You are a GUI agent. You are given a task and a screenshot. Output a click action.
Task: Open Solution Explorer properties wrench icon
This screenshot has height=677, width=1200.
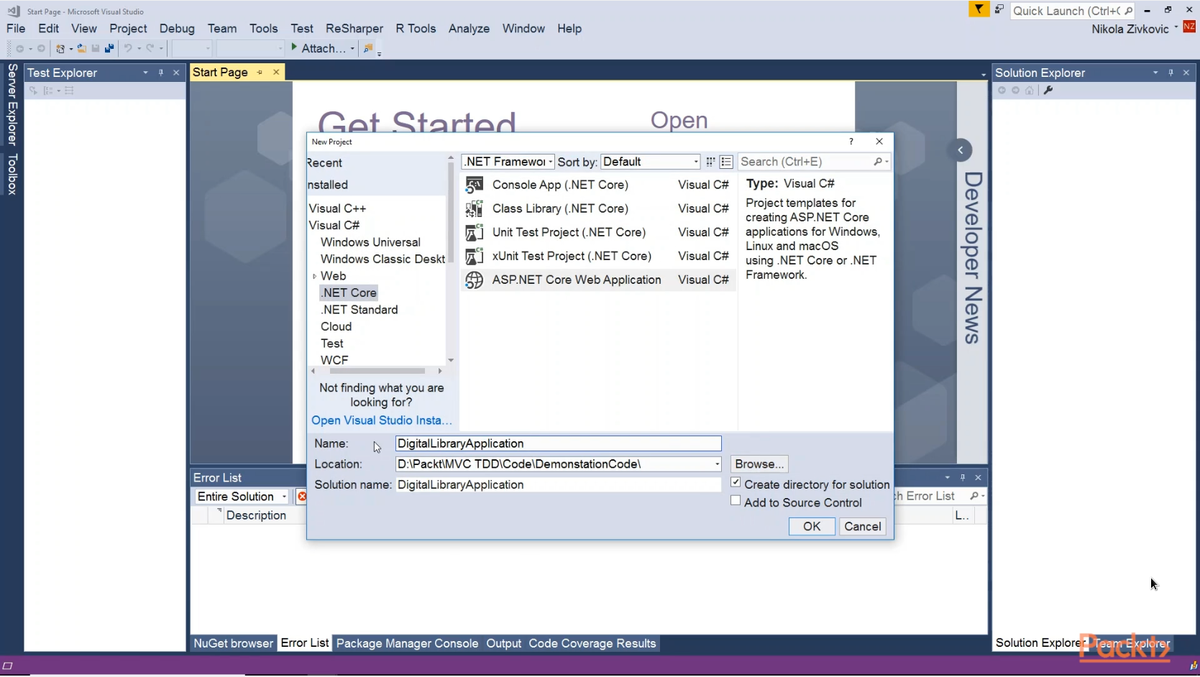pyautogui.click(x=1048, y=91)
